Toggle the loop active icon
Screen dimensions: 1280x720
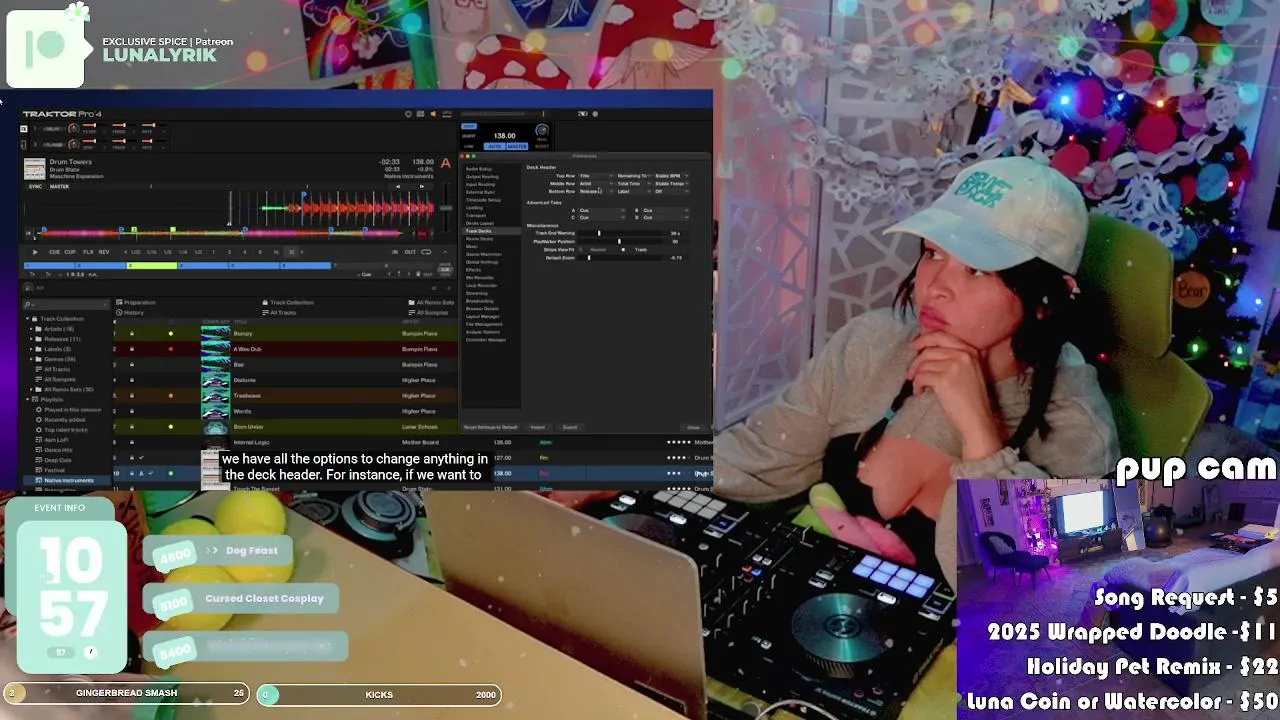click(426, 252)
